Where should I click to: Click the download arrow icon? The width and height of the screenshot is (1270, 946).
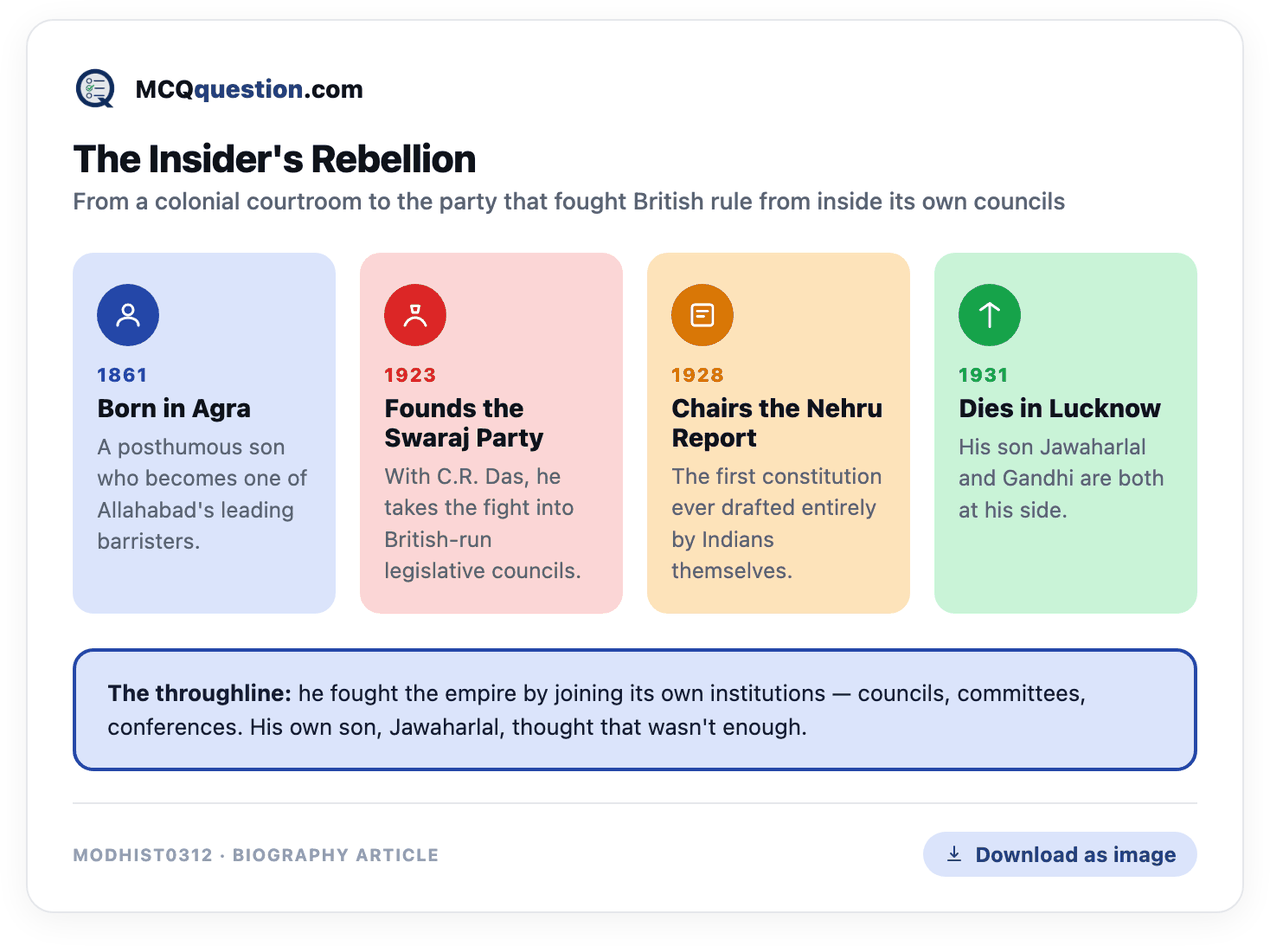[954, 854]
